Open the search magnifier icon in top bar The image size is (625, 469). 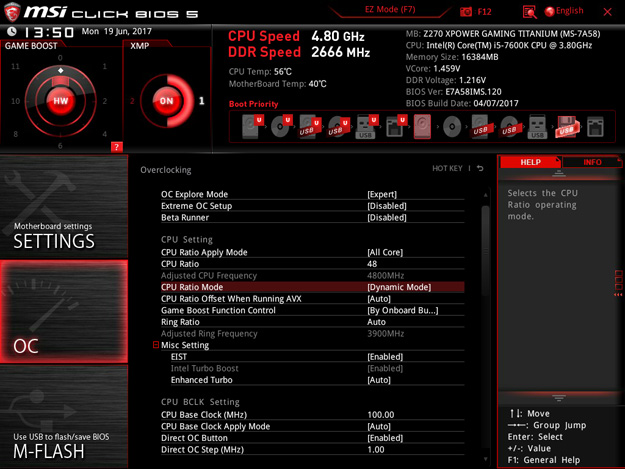529,11
